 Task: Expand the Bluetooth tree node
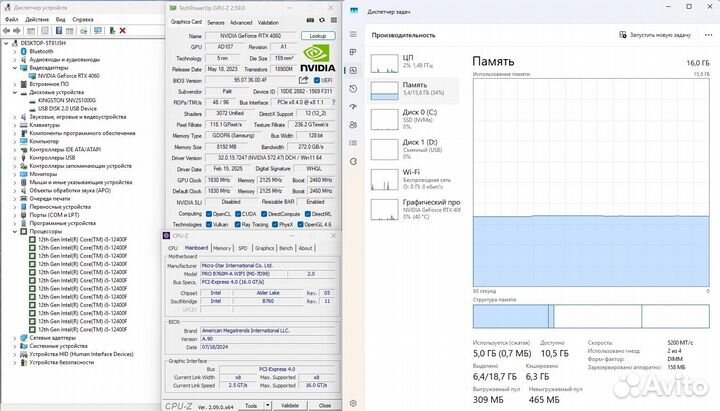coord(15,51)
